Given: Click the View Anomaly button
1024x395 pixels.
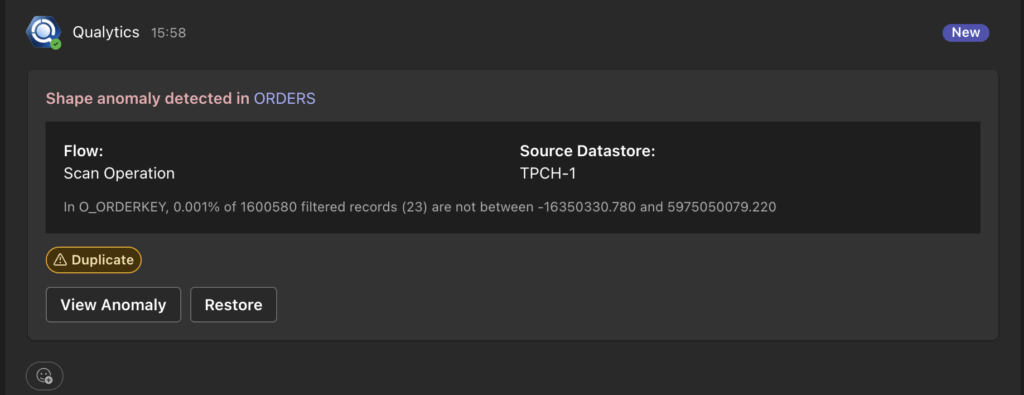Looking at the screenshot, I should (x=113, y=305).
